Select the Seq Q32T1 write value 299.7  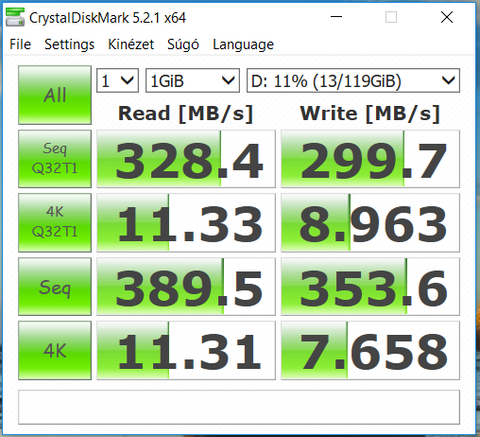pyautogui.click(x=370, y=159)
